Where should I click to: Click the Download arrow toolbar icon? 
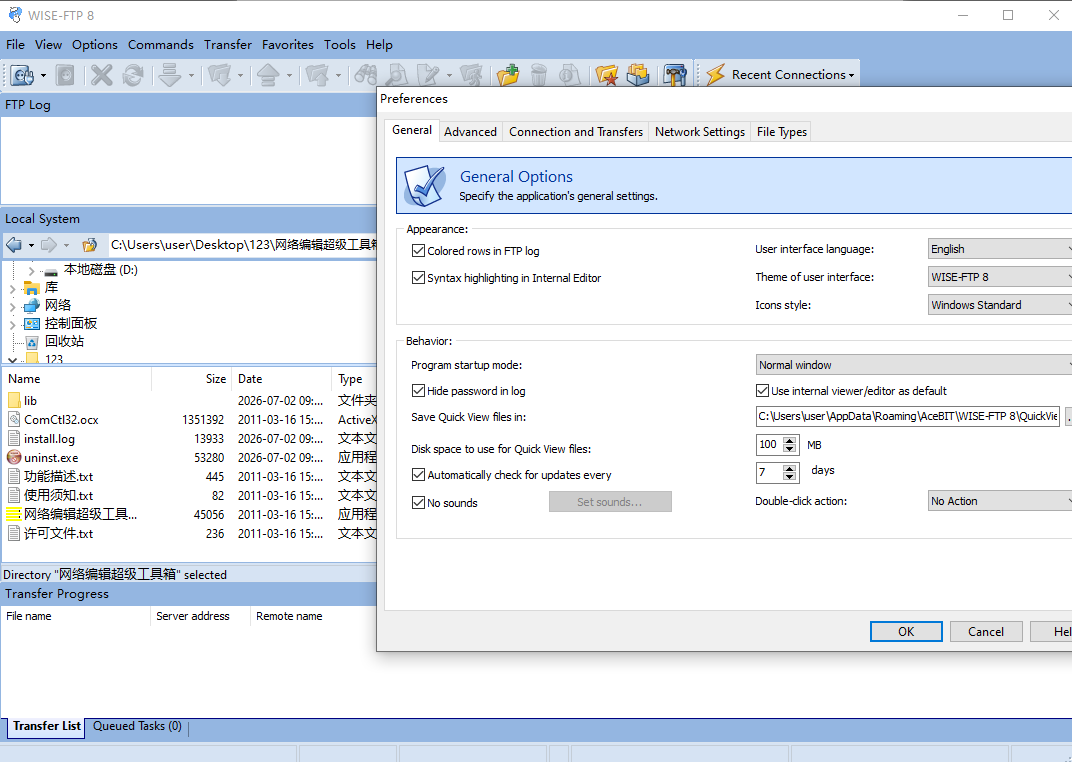[x=170, y=74]
